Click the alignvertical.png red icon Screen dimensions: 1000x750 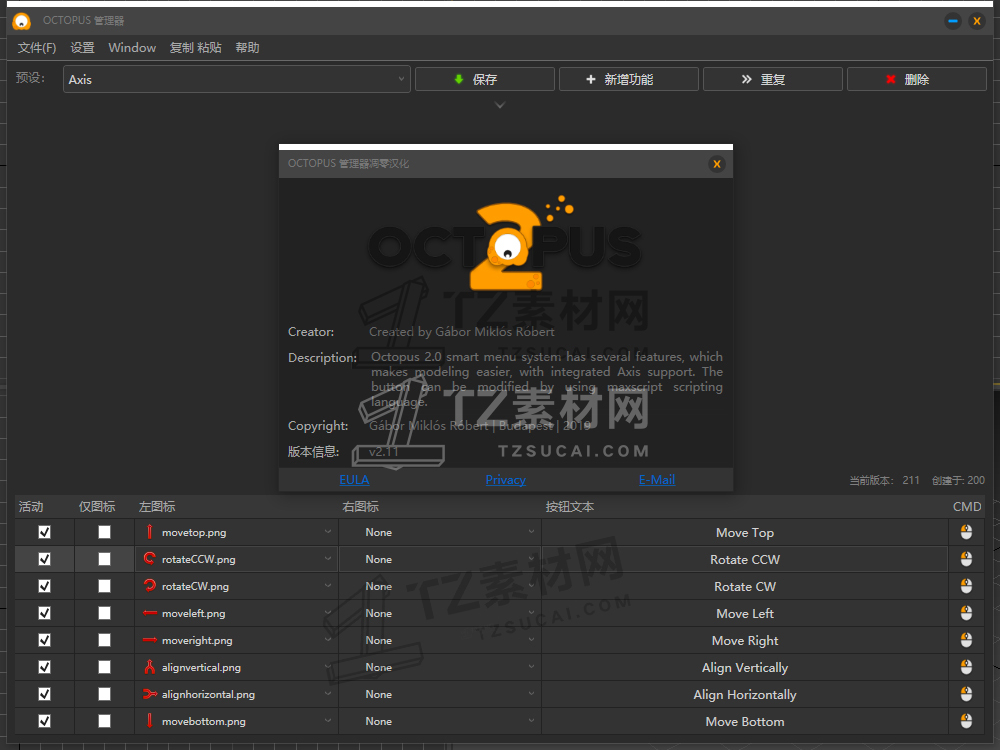click(149, 667)
